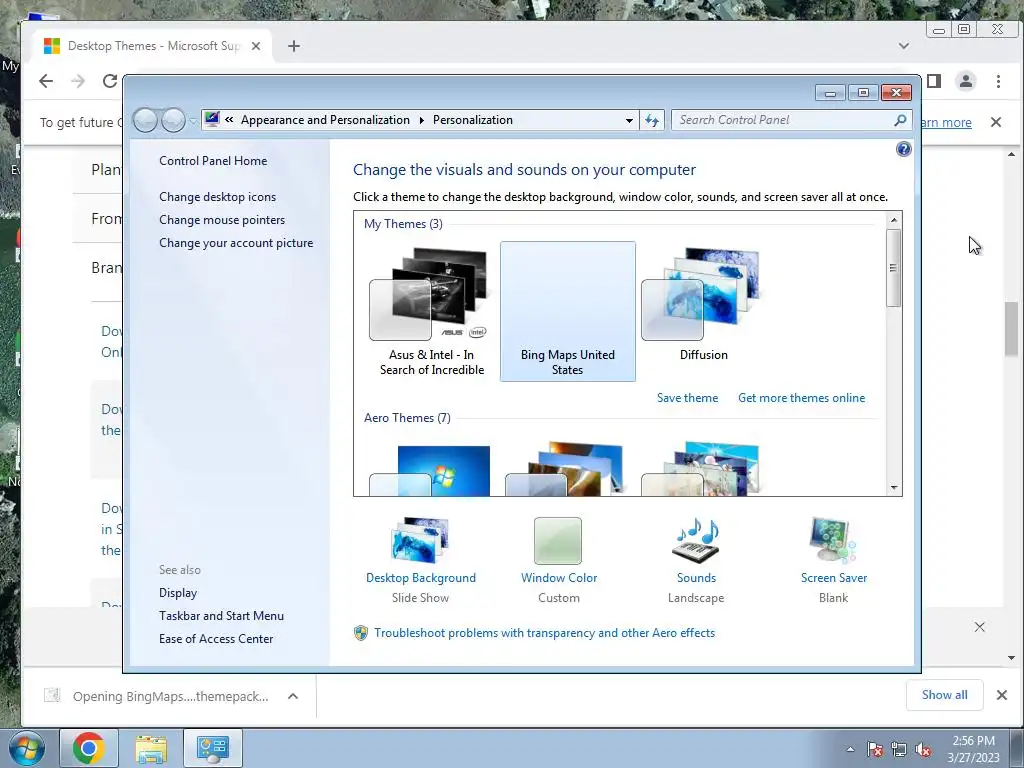The height and width of the screenshot is (768, 1024).
Task: Open Desktop Background slide show settings
Action: [x=421, y=560]
